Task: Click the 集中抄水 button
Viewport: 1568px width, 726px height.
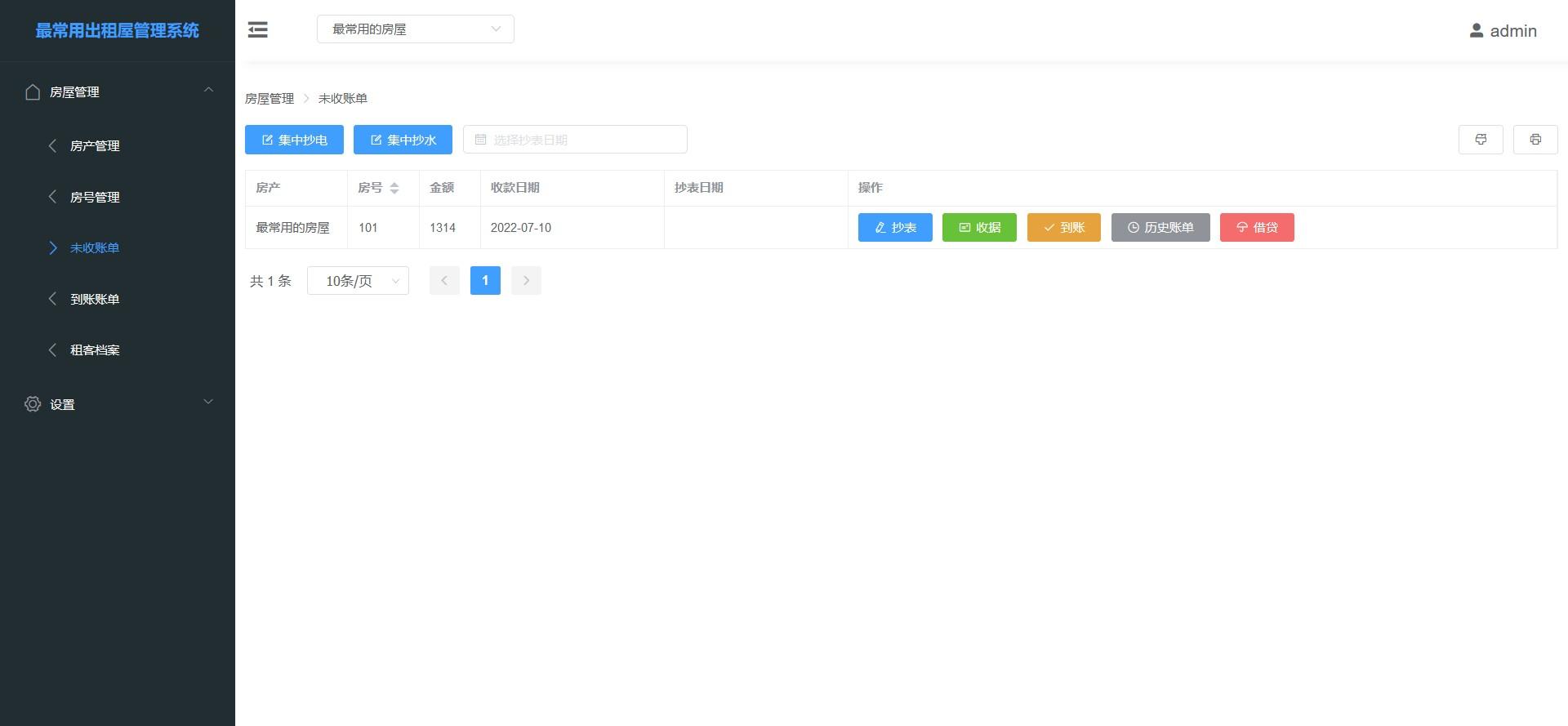Action: (x=403, y=140)
